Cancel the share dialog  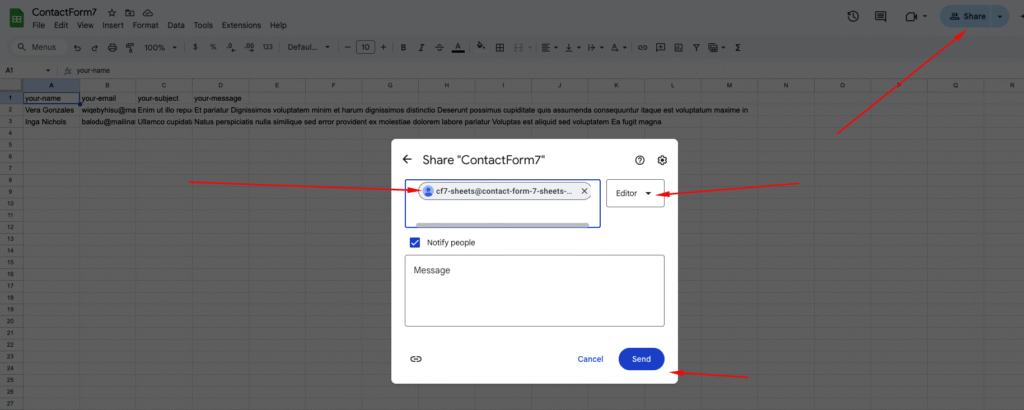coord(590,359)
